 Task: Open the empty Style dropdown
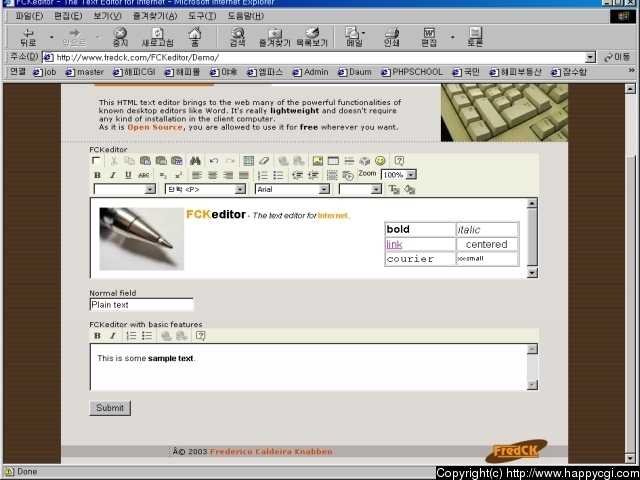pyautogui.click(x=150, y=189)
